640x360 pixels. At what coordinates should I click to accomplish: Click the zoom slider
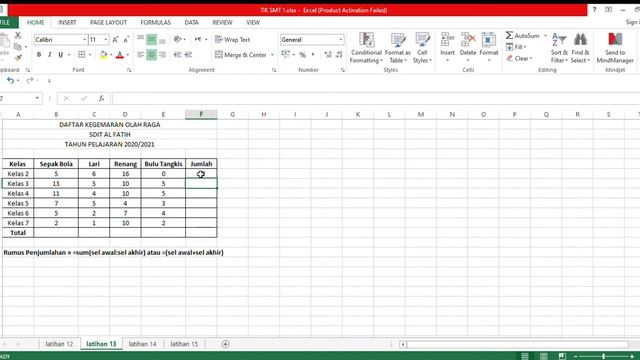coord(603,356)
